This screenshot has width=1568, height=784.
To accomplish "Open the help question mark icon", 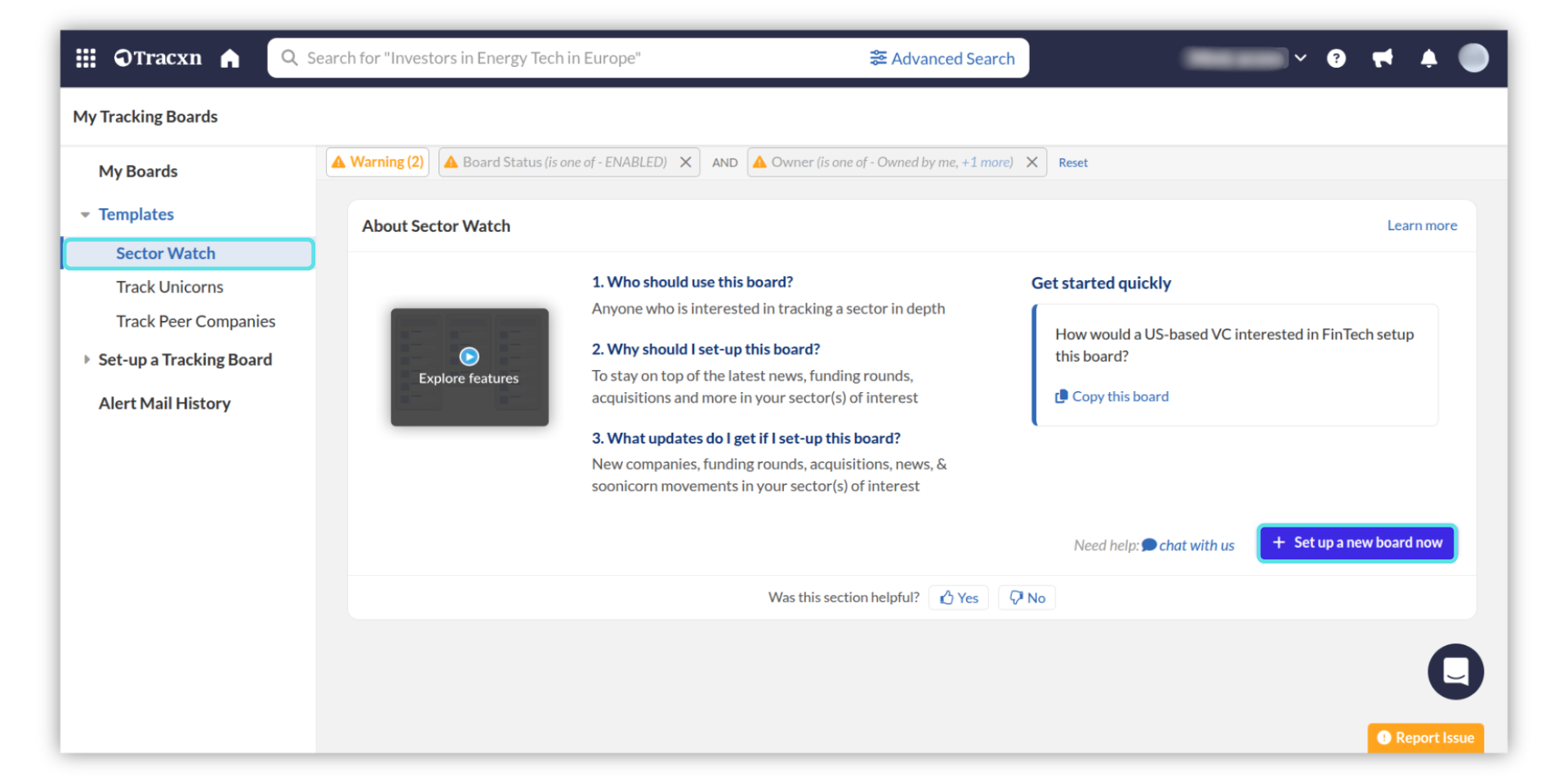I will [x=1336, y=58].
